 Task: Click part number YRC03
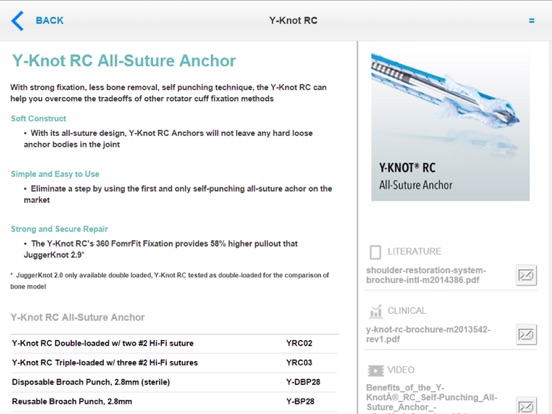coord(299,363)
